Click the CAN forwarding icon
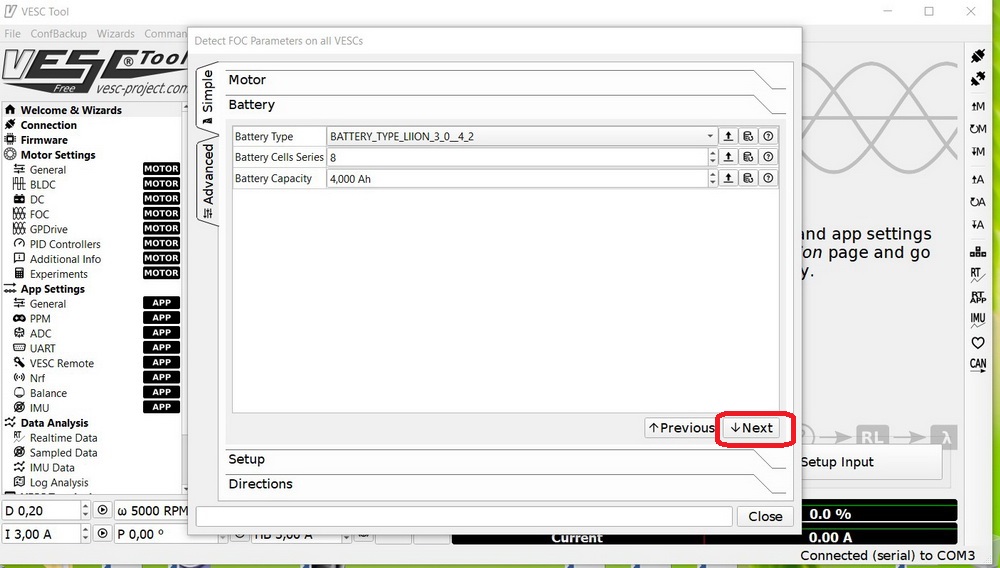The height and width of the screenshot is (568, 1000). pyautogui.click(x=978, y=365)
